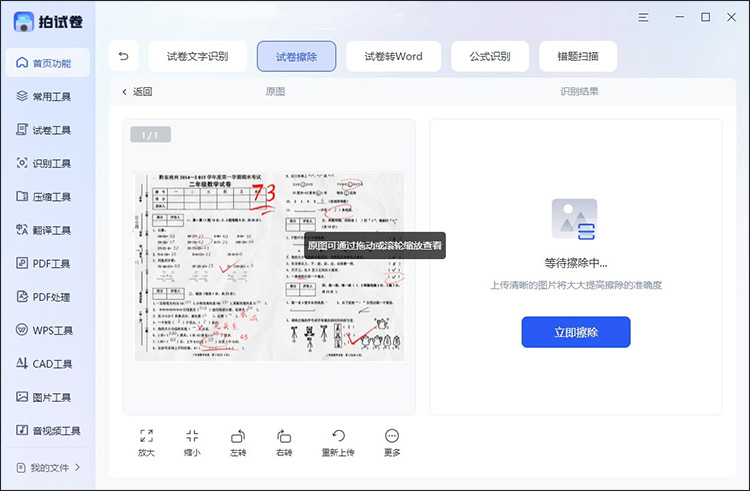Open 翻译工具 in the sidebar
750x491 pixels.
pos(44,230)
